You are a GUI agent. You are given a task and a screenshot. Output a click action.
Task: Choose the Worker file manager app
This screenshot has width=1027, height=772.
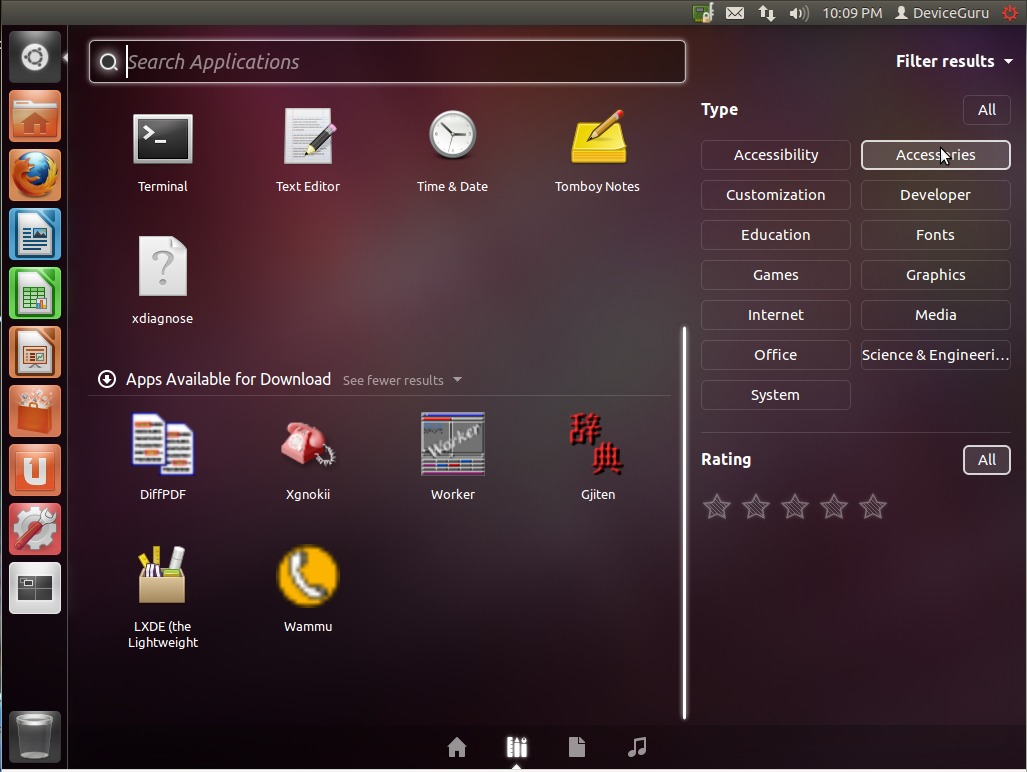point(453,457)
